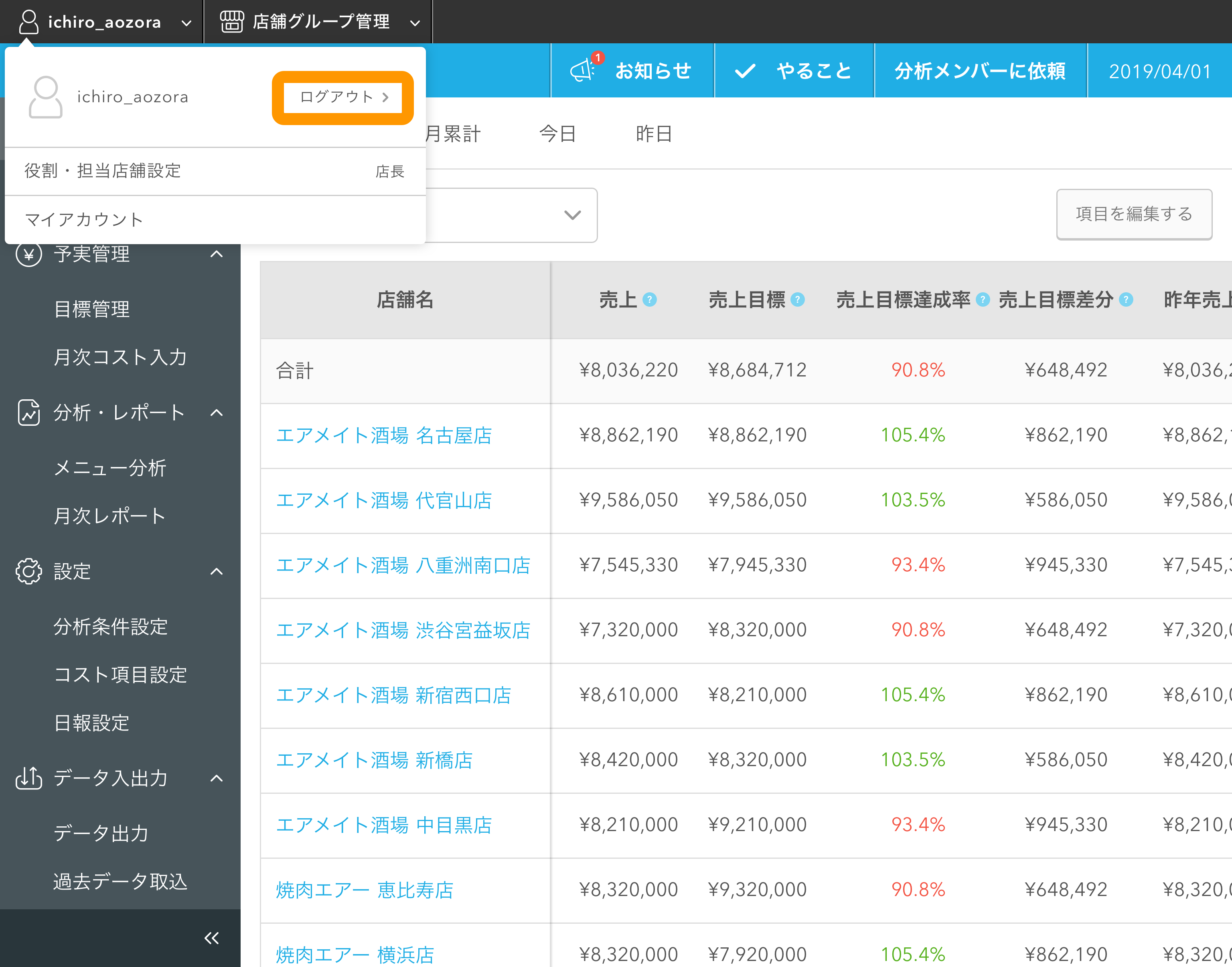Click 新橋店 sales target ¥8,320,000

click(x=758, y=759)
